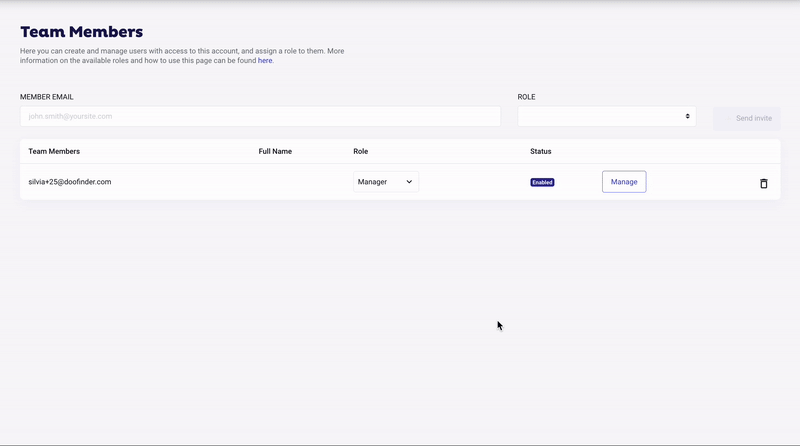Click the chevron arrow beside Manager
800x446 pixels.
[x=409, y=182]
